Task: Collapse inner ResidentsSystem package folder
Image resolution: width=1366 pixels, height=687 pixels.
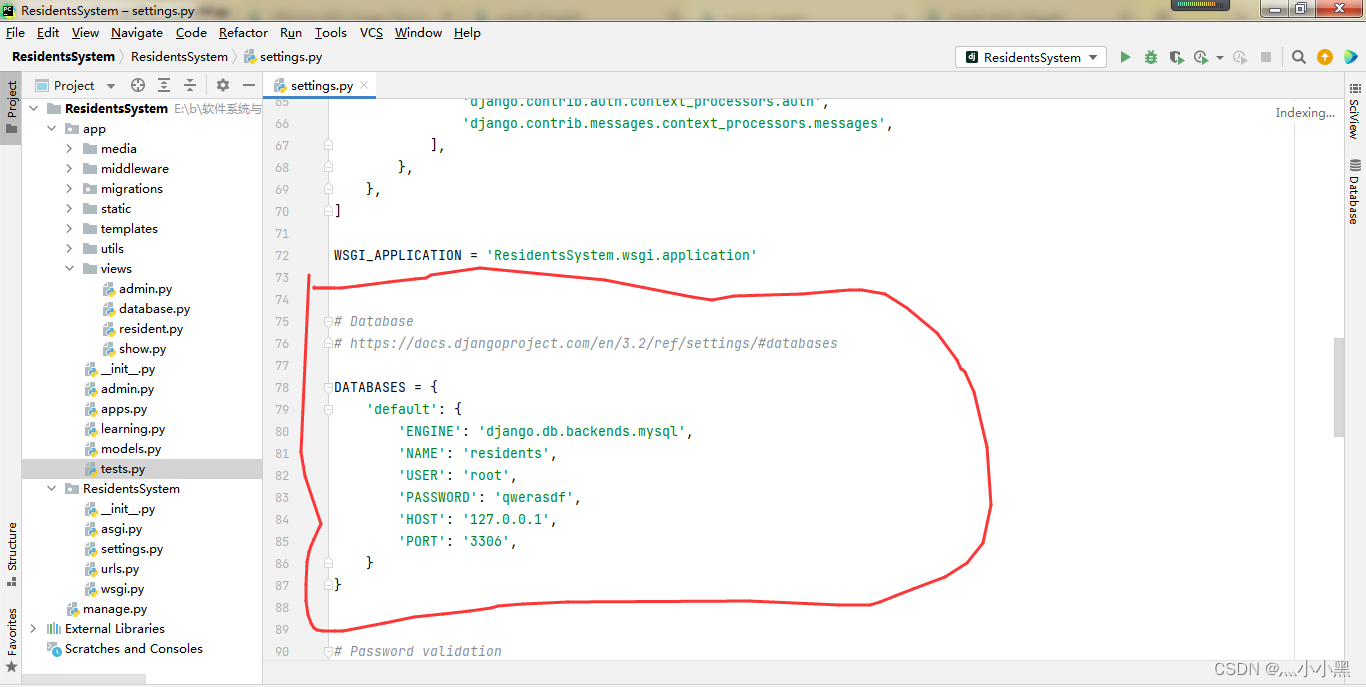Action: point(51,488)
